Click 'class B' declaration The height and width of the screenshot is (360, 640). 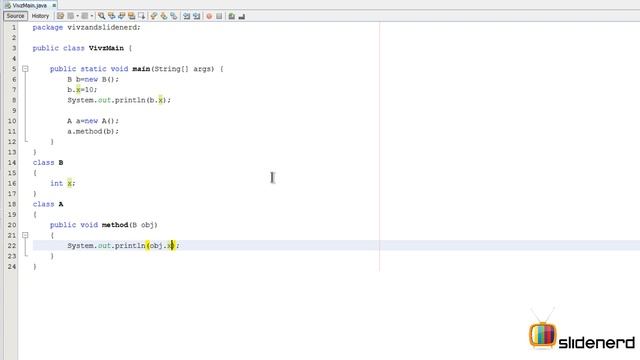click(x=48, y=162)
